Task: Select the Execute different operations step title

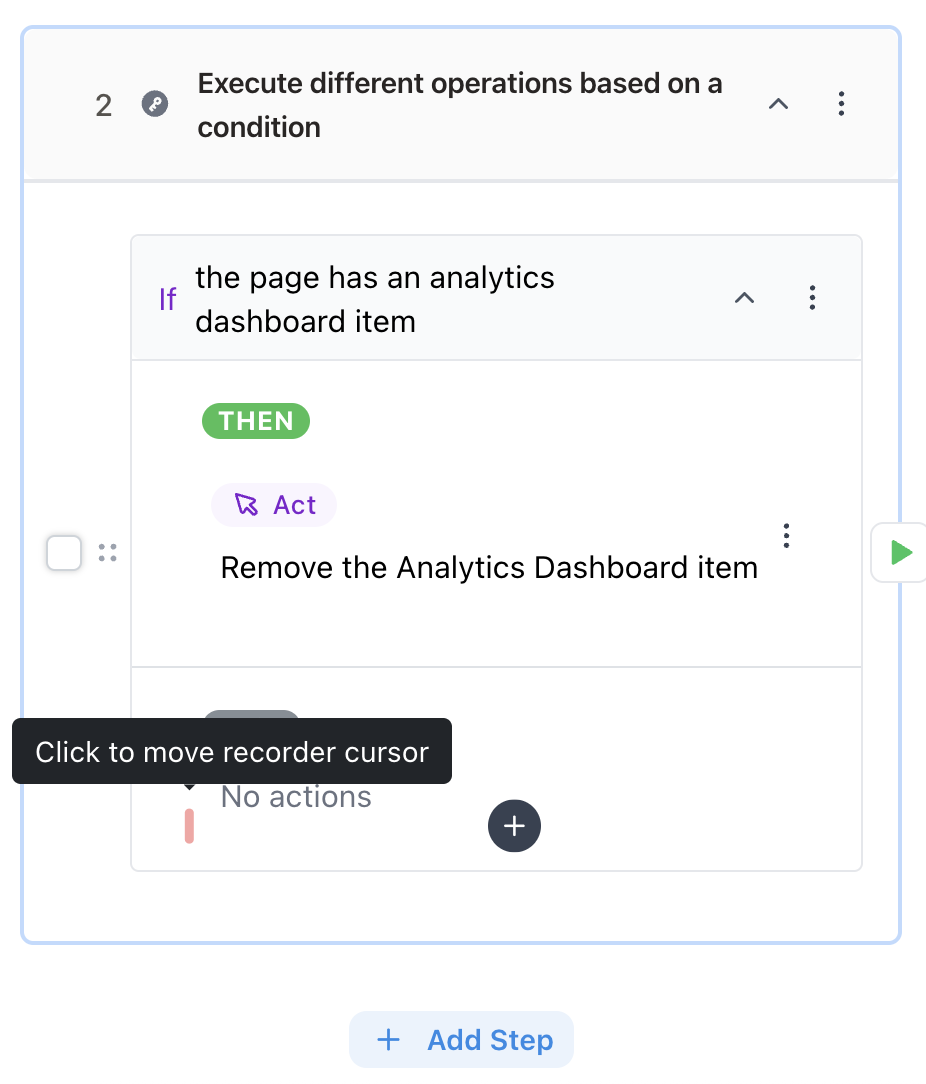Action: point(460,105)
